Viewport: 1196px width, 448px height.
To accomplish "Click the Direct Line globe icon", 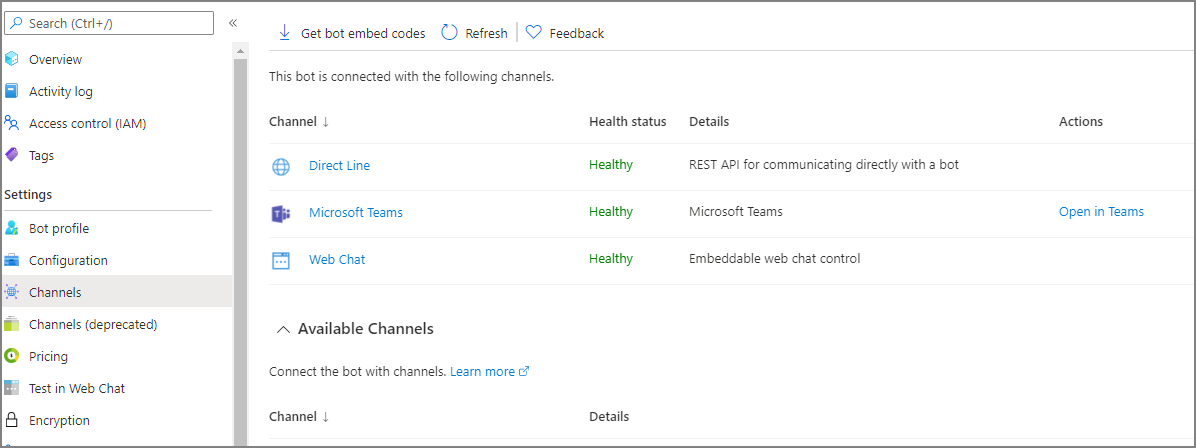I will 281,166.
